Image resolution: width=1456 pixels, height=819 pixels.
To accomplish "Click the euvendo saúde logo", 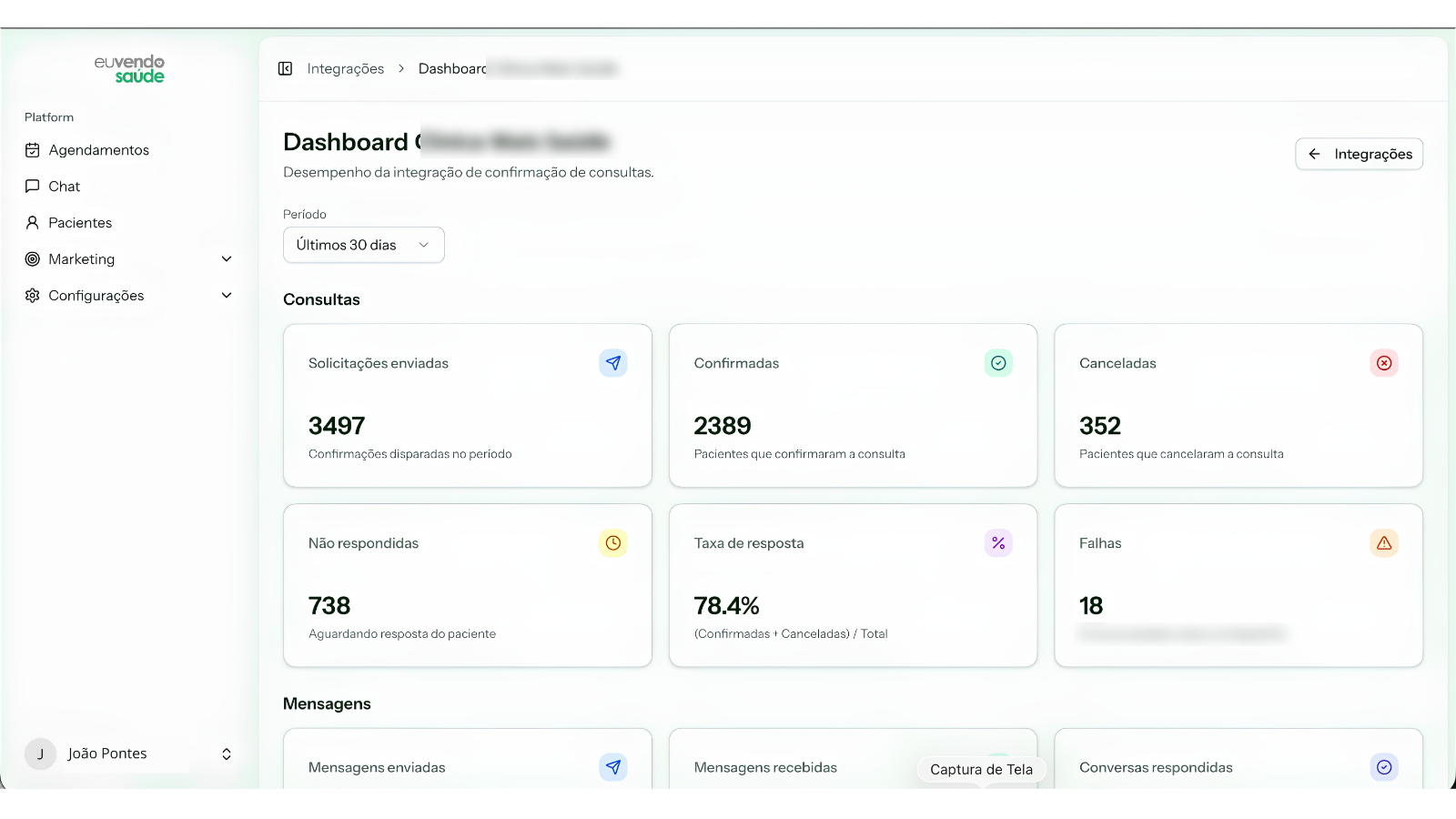I will 129,69.
